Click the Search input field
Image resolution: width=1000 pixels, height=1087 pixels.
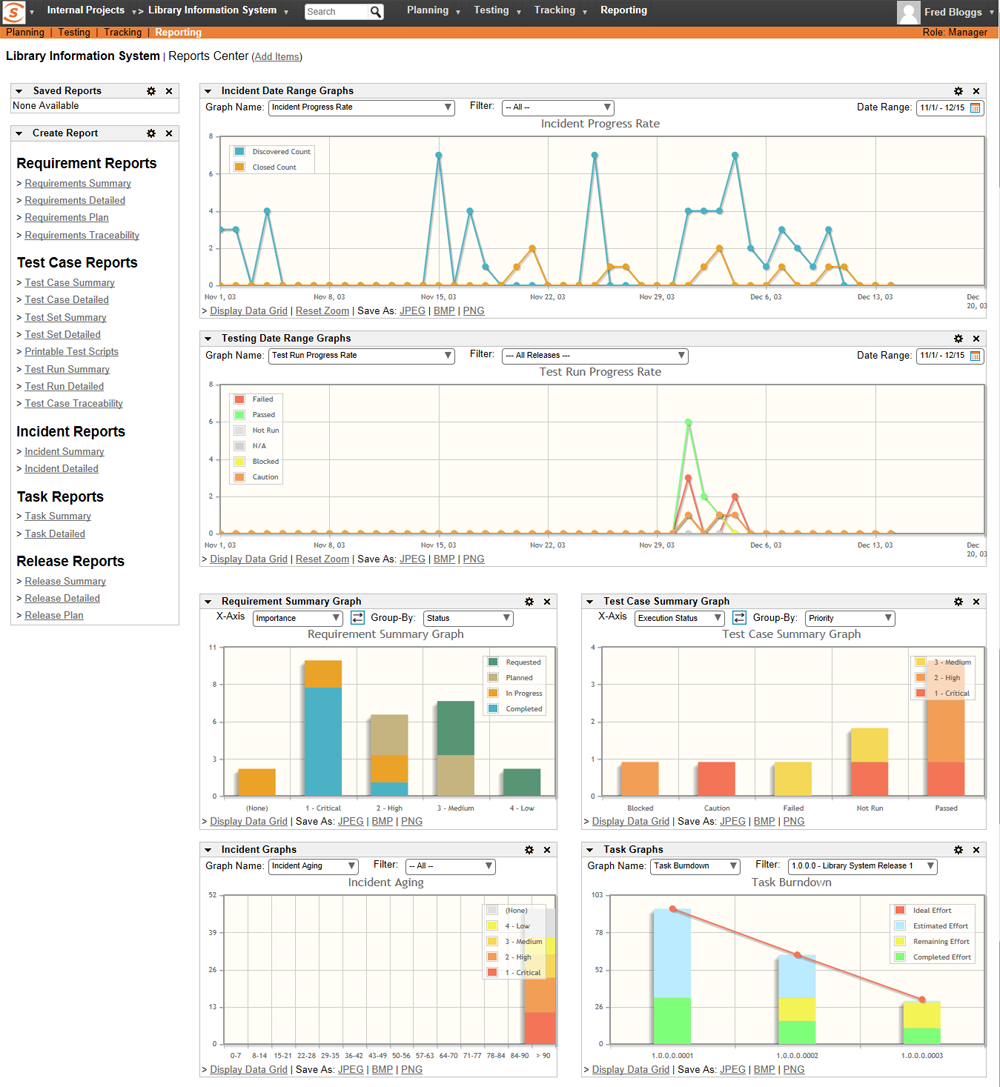pos(336,12)
